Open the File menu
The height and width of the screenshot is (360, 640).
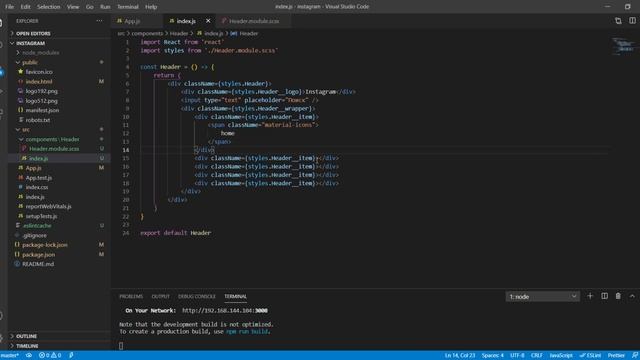[x=9, y=7]
